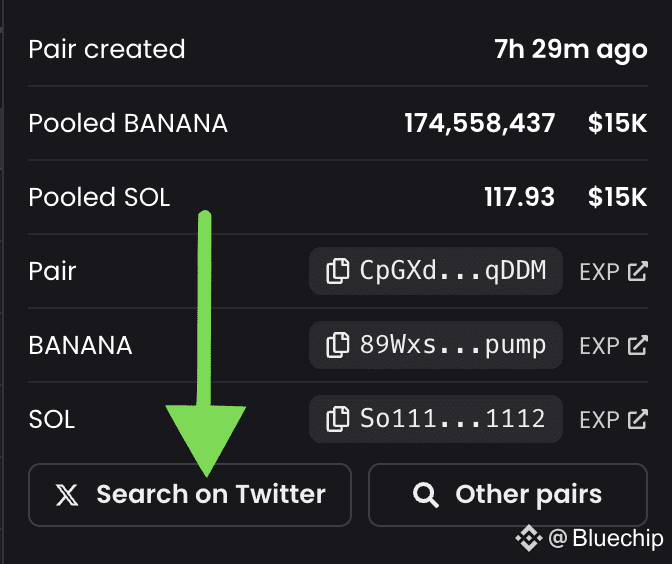Click the X logo icon
Image resolution: width=672 pixels, height=564 pixels.
pos(67,495)
